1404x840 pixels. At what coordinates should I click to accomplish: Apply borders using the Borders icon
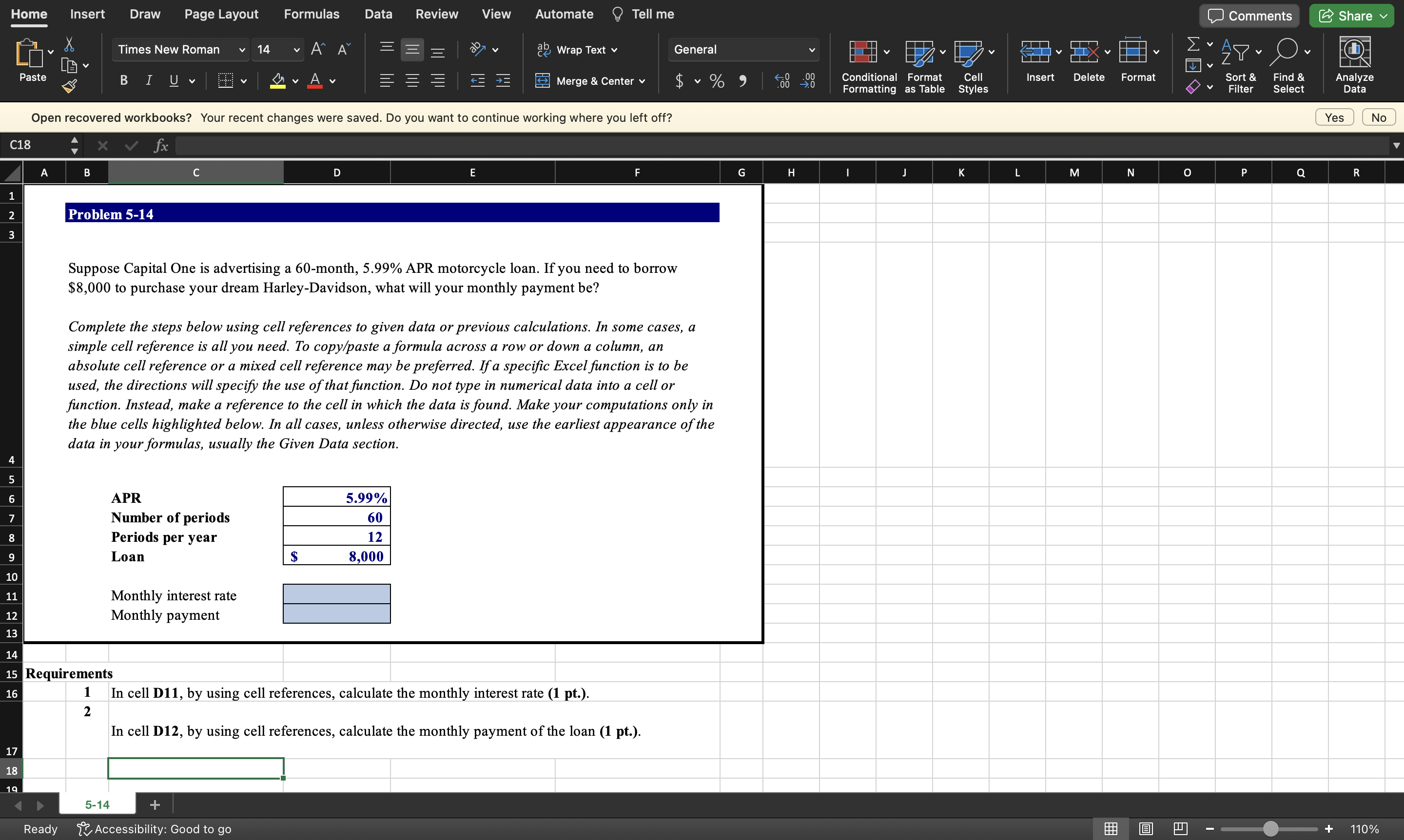tap(226, 80)
